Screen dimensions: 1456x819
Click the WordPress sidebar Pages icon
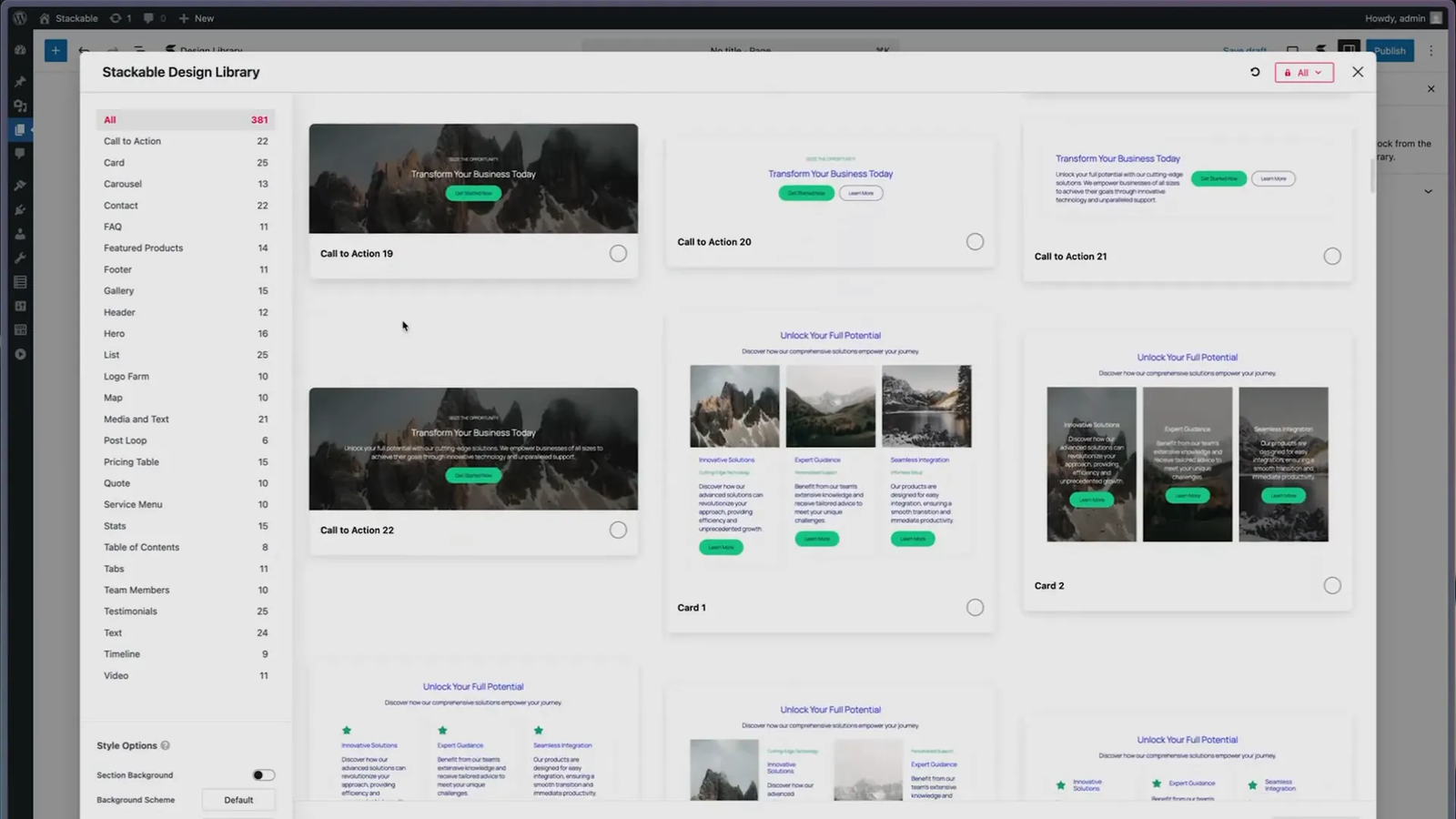(x=20, y=130)
